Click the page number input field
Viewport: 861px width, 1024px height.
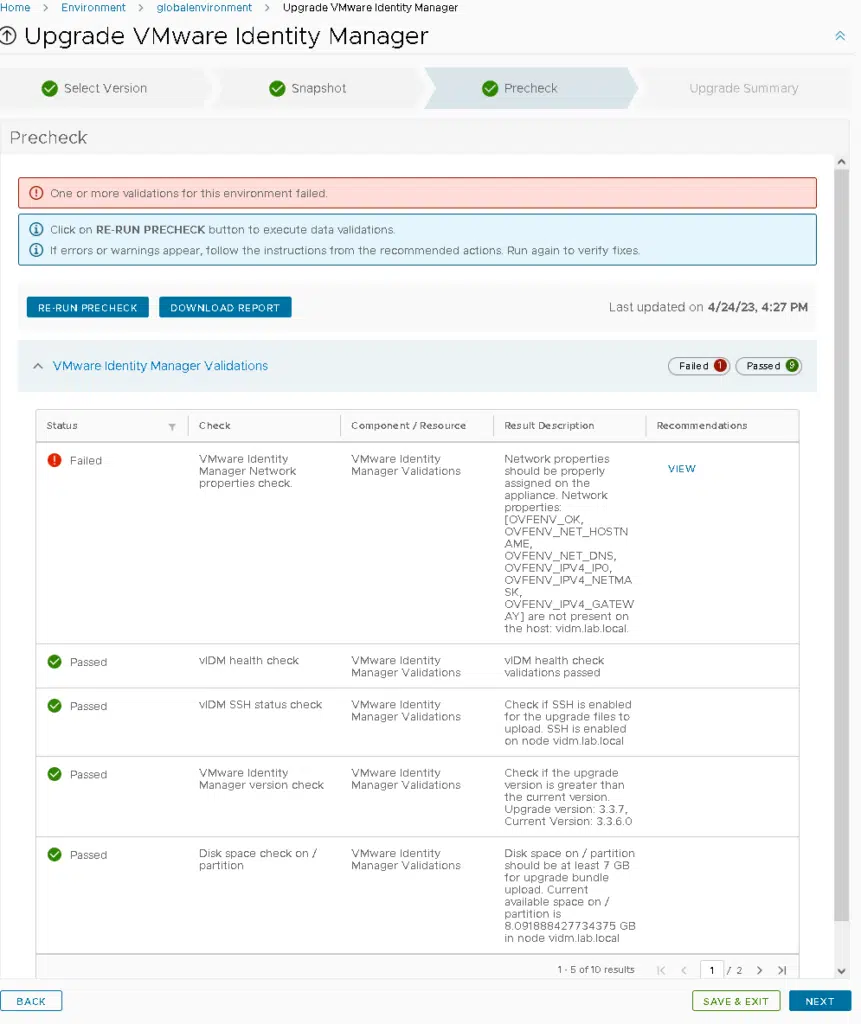711,970
